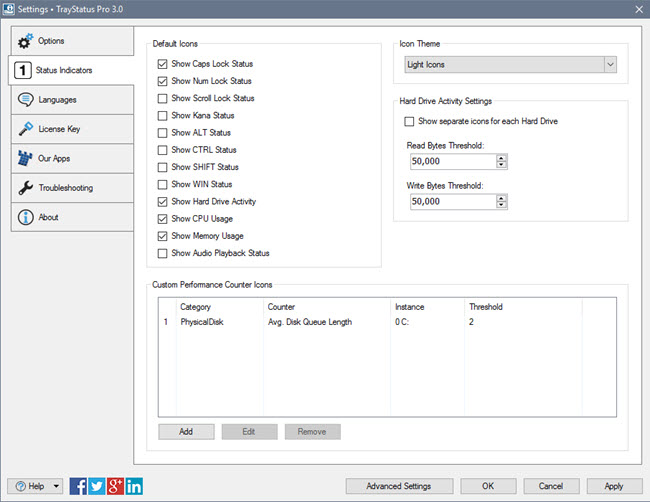The height and width of the screenshot is (502, 650).
Task: Click the Languages speech bubble icon
Action: (x=26, y=99)
